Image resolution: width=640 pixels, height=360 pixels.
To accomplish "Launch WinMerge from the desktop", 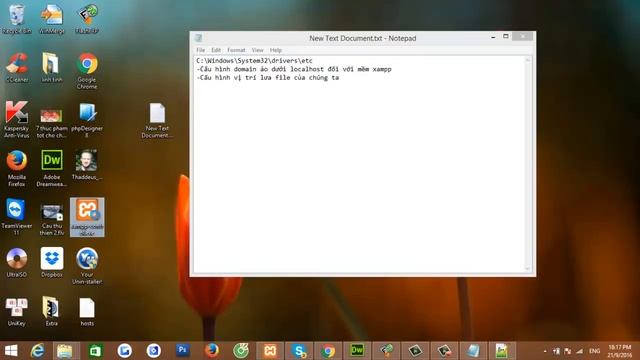I will coord(52,19).
